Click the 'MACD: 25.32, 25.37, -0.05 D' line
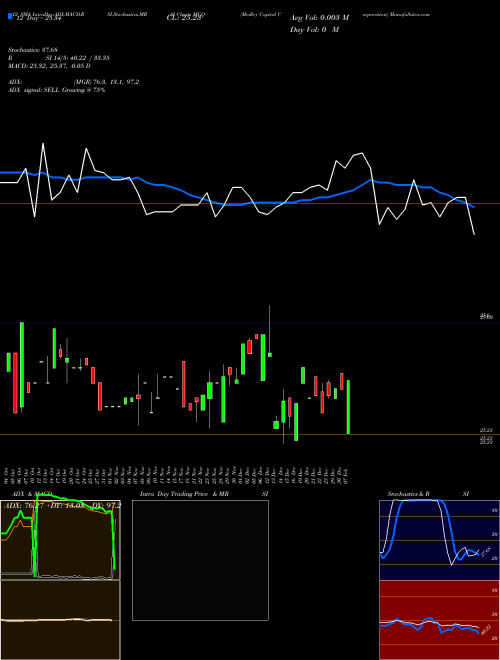The height and width of the screenshot is (660, 500). 49,66
